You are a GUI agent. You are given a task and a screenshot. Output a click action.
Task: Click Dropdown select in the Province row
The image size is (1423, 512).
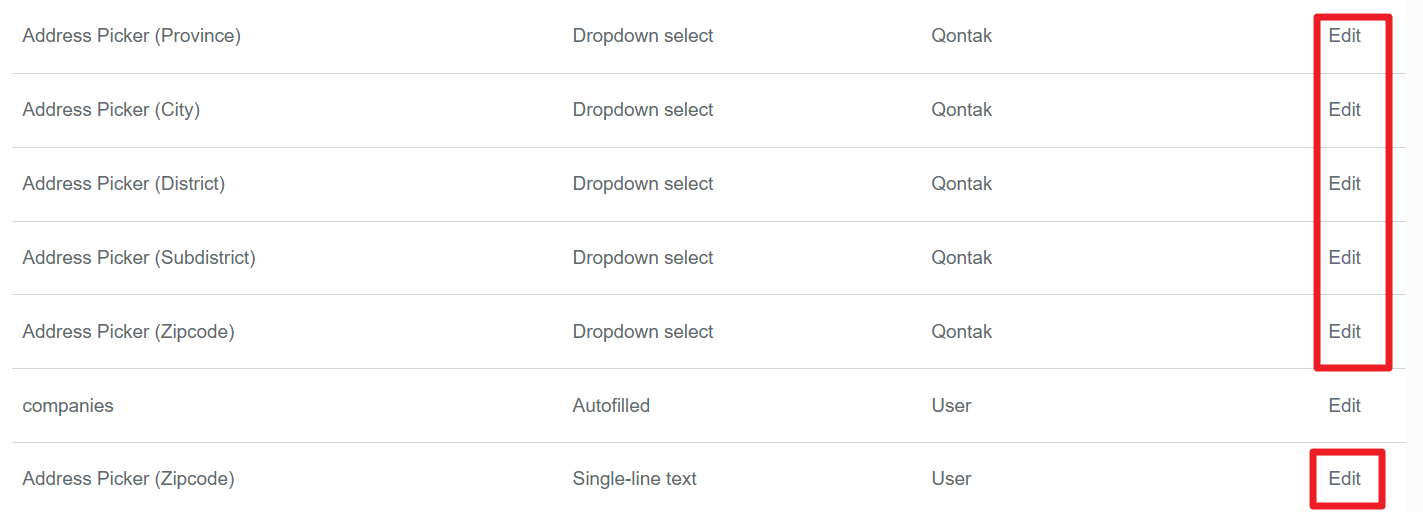pos(643,36)
